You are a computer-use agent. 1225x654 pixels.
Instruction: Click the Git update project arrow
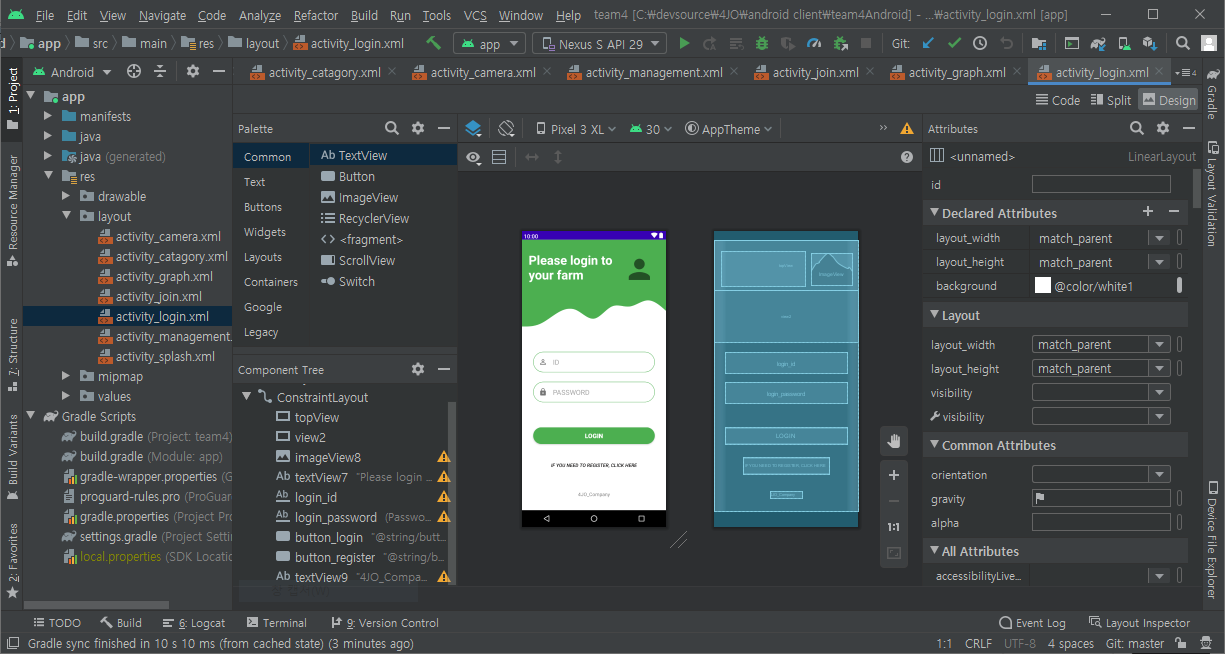click(x=928, y=43)
